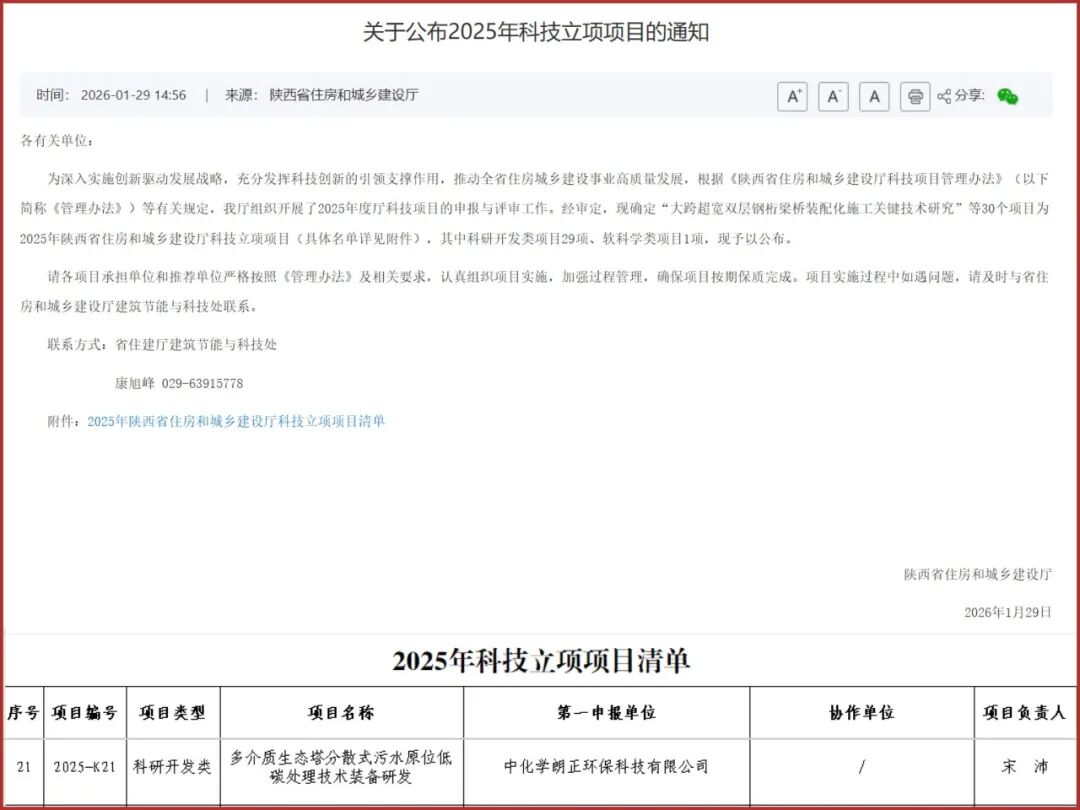The width and height of the screenshot is (1080, 810).
Task: Select the 项目编号 column header
Action: [x=85, y=713]
